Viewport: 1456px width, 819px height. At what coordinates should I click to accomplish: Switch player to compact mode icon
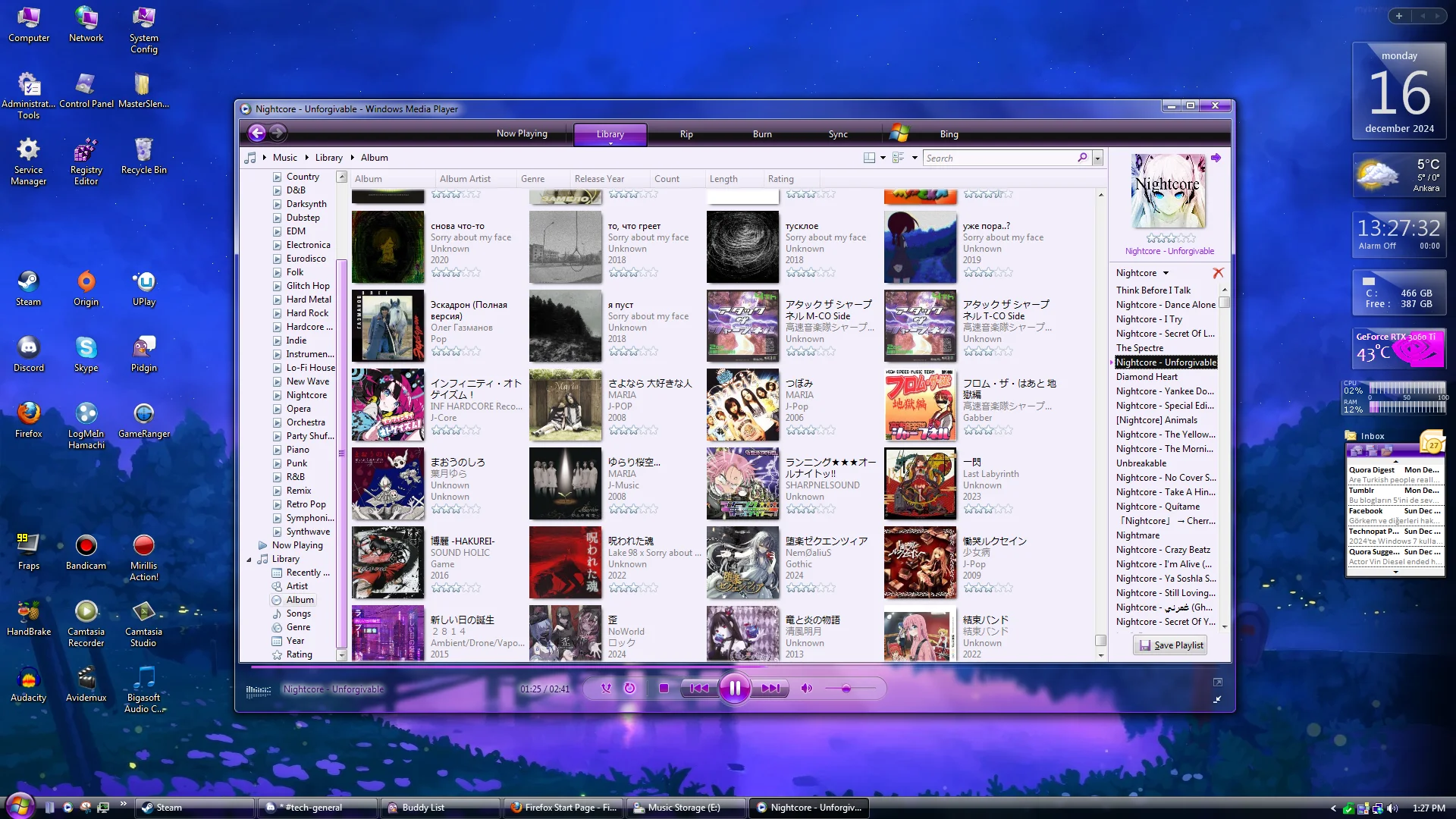1217,700
